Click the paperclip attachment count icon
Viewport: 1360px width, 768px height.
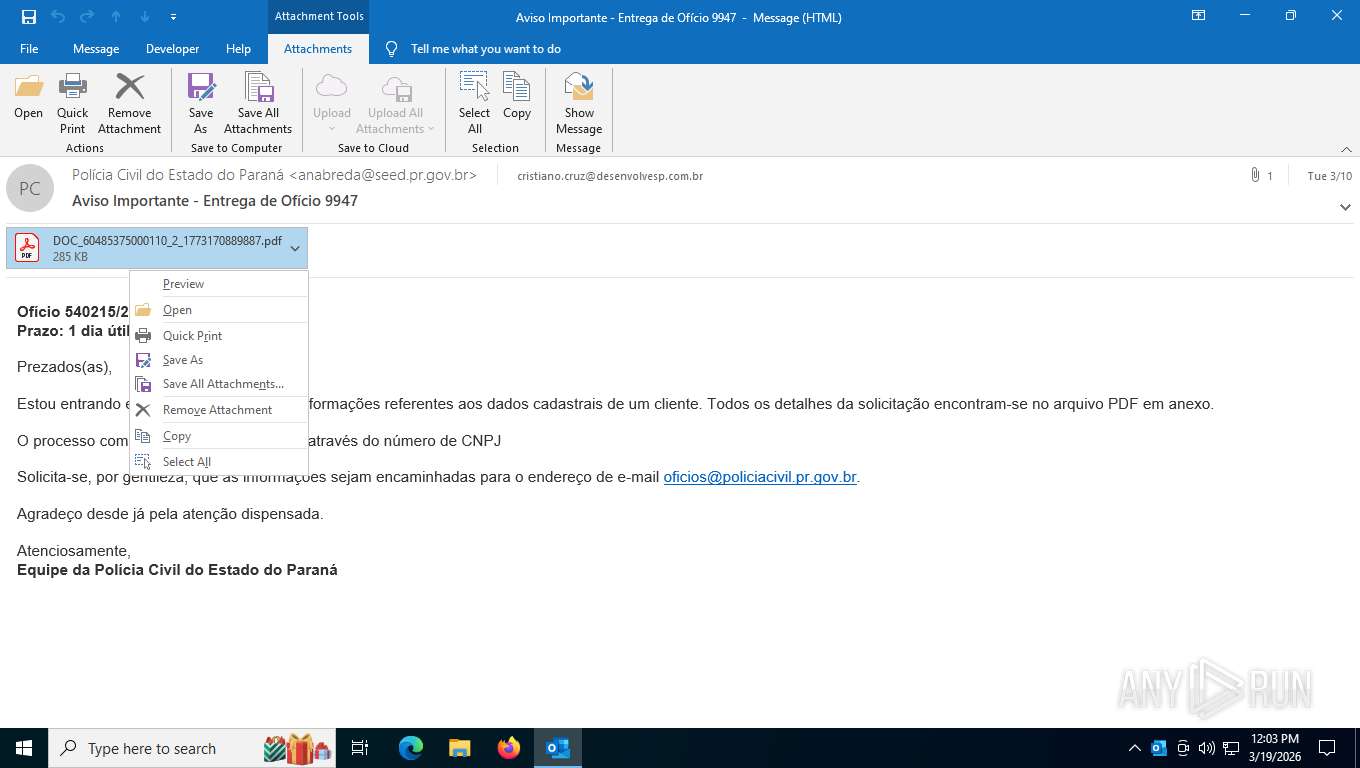pyautogui.click(x=1255, y=176)
